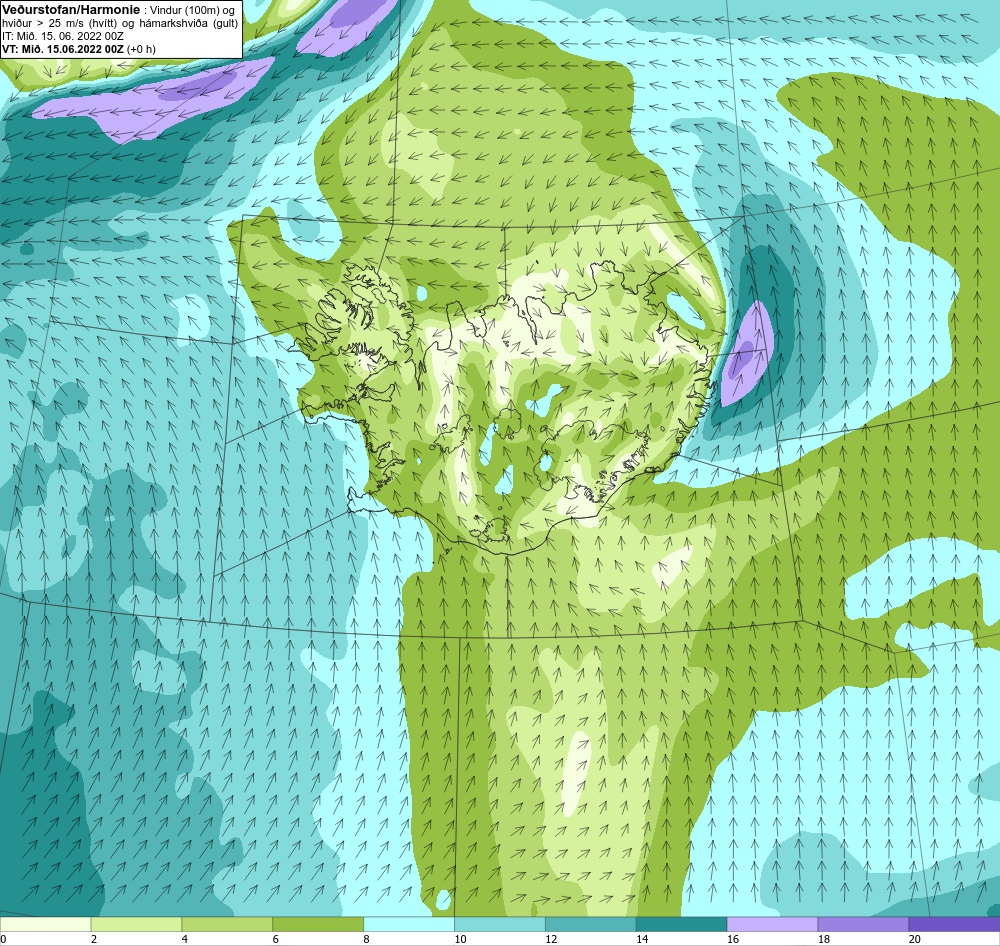Click the darker green 6–8 m/s legend swatch
The image size is (1000, 946).
click(x=318, y=924)
